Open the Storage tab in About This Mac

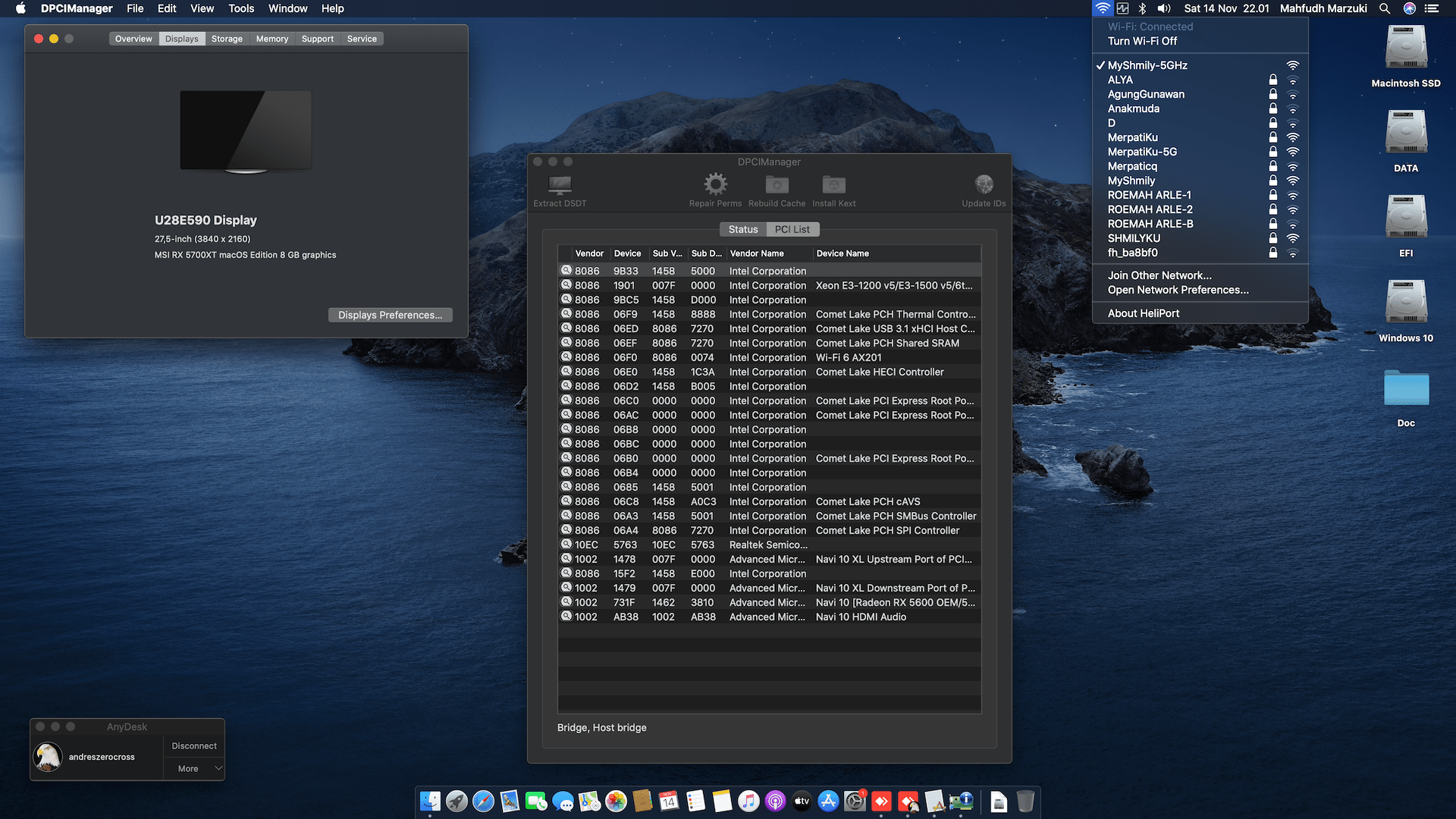tap(227, 39)
